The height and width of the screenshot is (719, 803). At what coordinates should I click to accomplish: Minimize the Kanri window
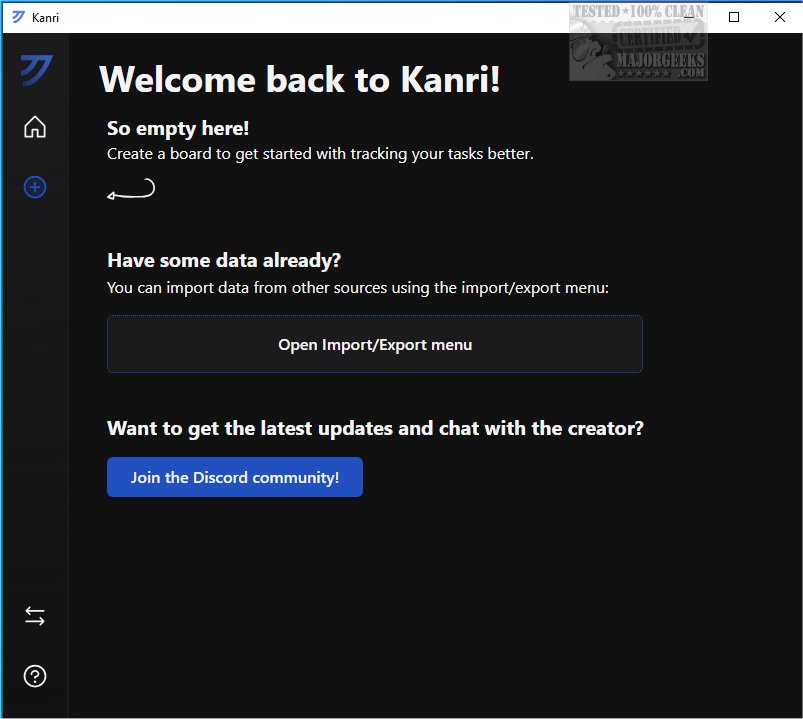(688, 17)
